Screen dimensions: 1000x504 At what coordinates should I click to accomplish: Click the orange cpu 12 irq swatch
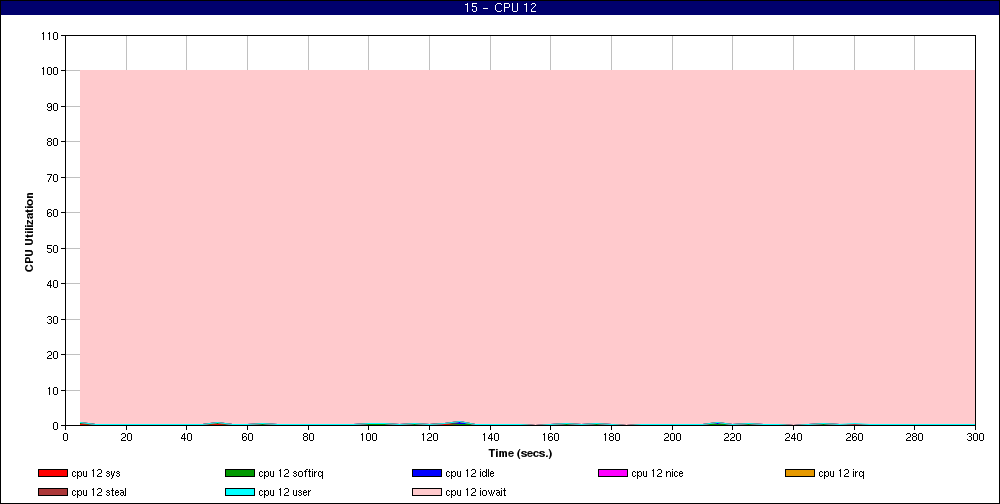pos(800,473)
